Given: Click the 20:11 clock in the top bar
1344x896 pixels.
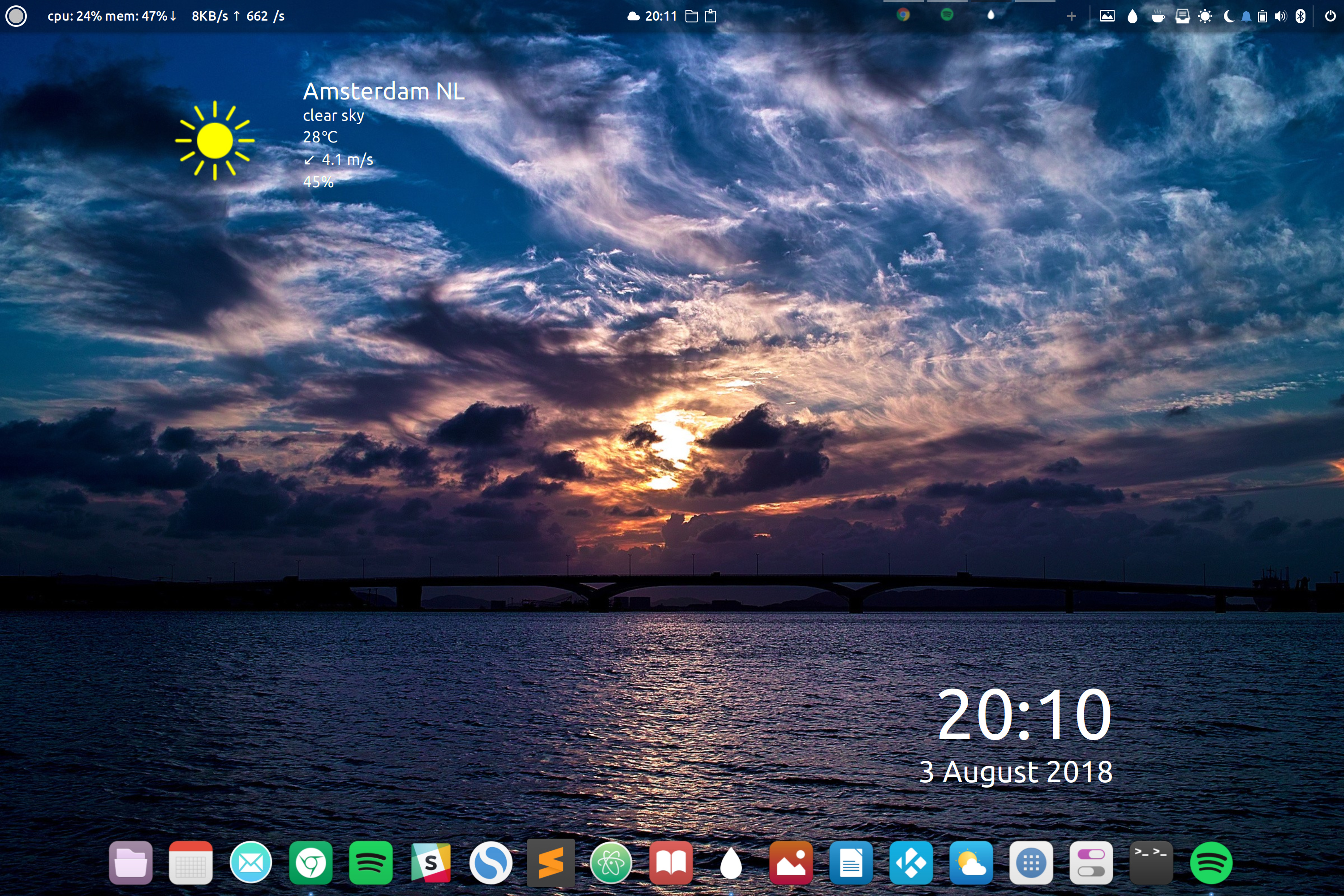Looking at the screenshot, I should tap(661, 16).
